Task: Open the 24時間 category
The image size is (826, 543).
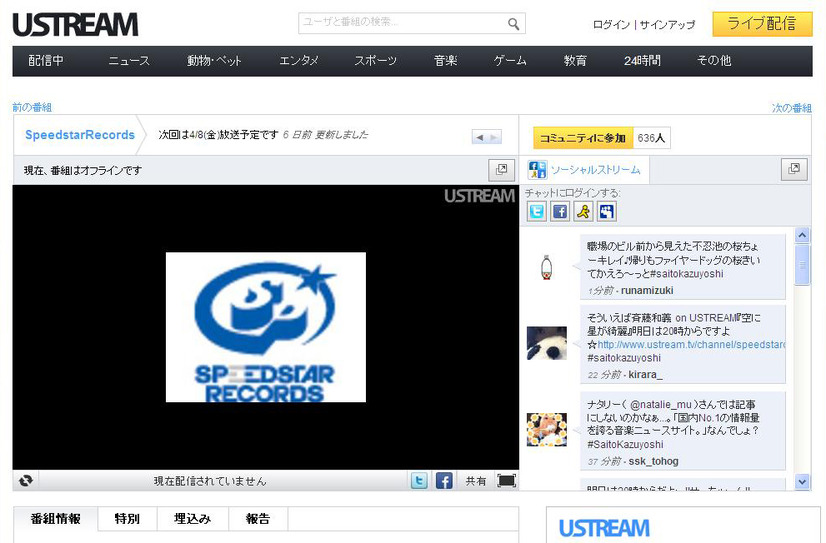Action: [x=642, y=61]
